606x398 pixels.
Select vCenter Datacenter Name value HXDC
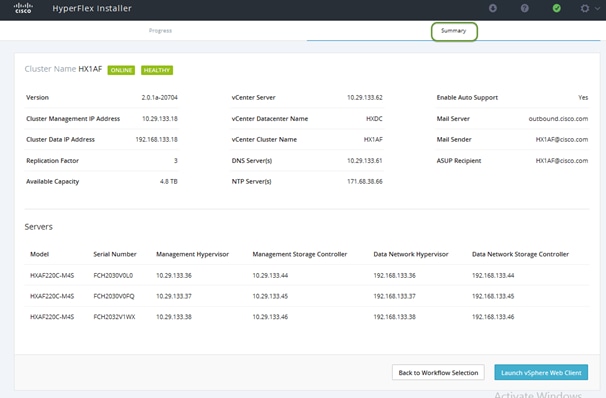click(x=374, y=119)
